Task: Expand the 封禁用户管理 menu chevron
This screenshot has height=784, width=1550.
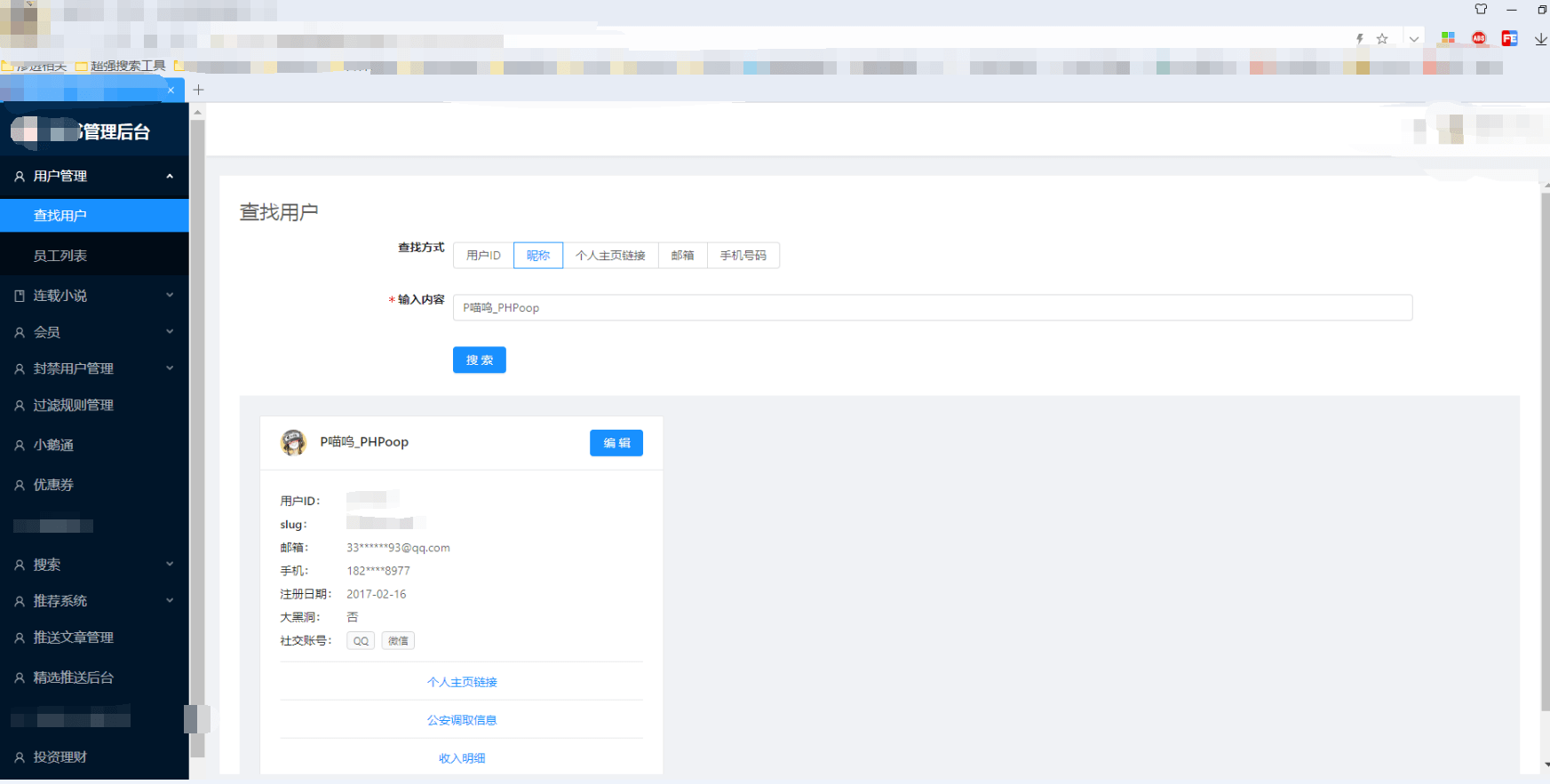Action: tap(170, 368)
